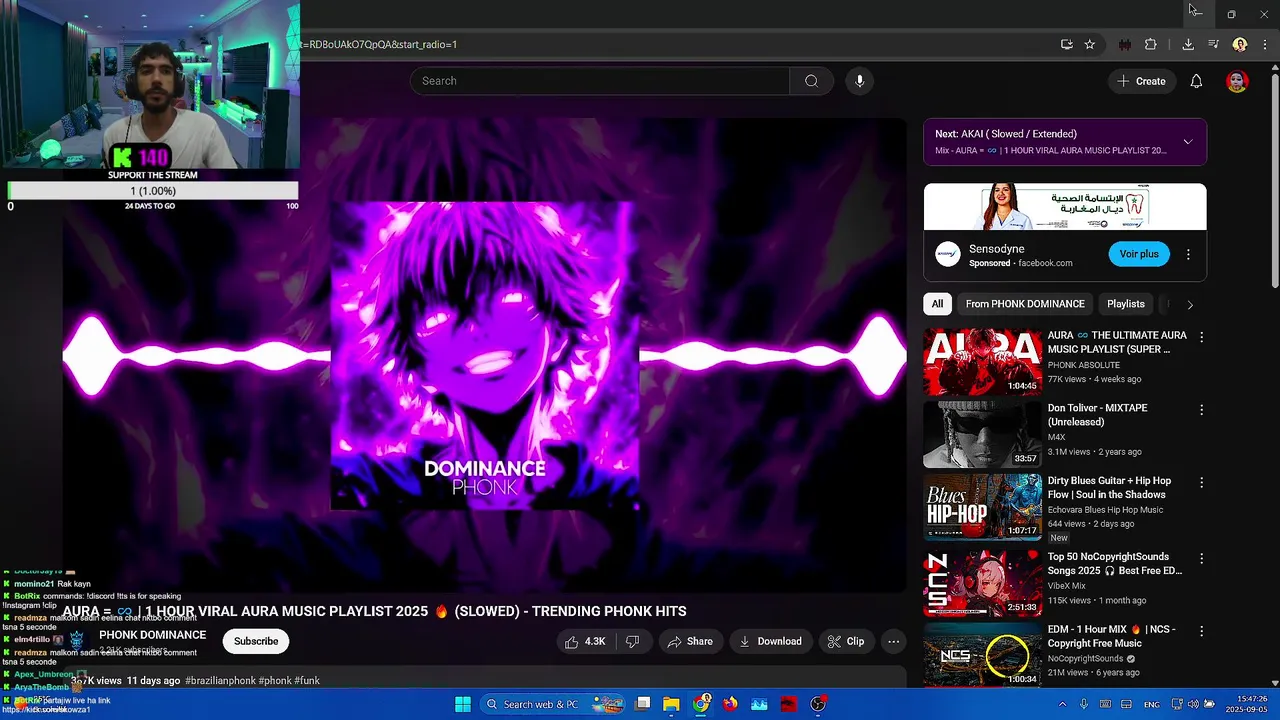Show more filter chips with right chevron

(x=1190, y=304)
